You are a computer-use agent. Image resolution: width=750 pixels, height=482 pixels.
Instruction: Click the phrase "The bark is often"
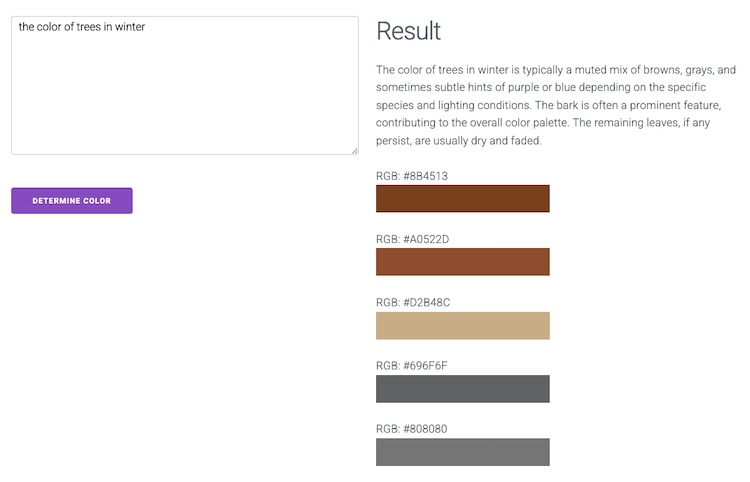(x=578, y=105)
